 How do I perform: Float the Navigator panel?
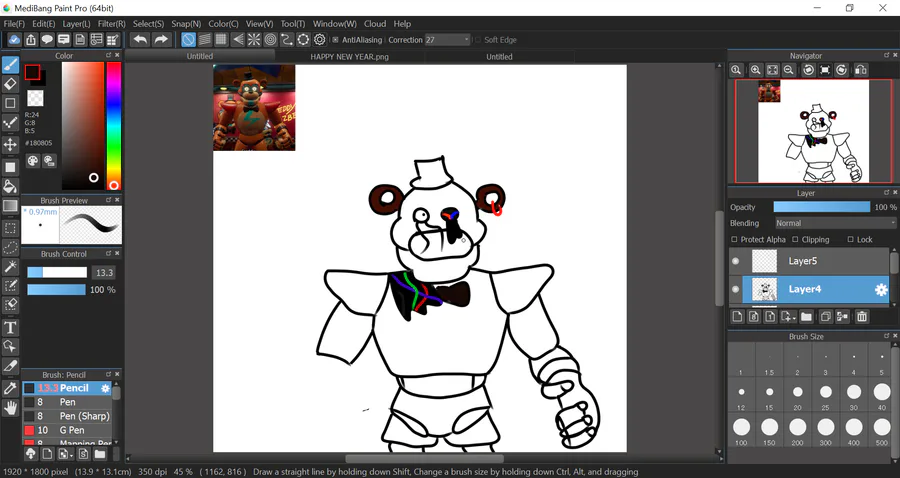(x=887, y=55)
